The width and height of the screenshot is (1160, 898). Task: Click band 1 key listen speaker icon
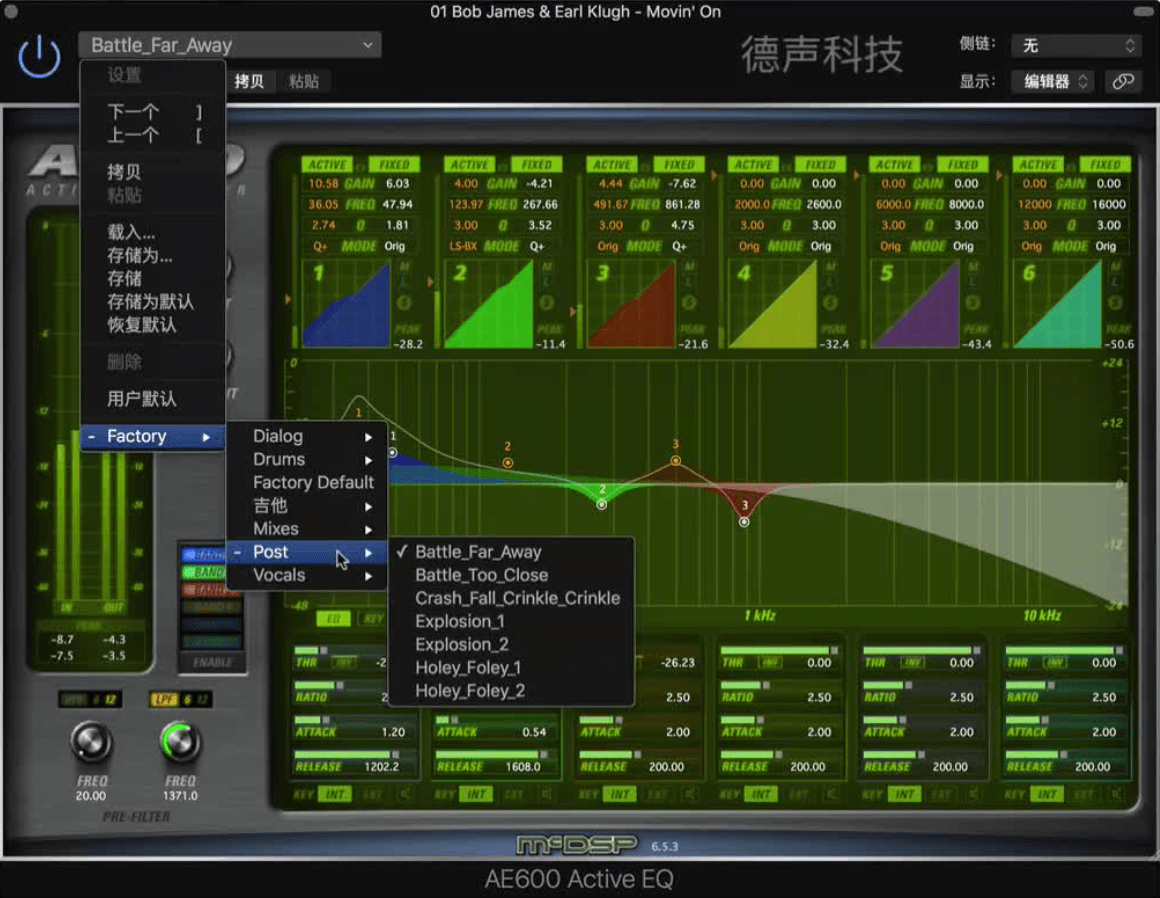point(405,794)
